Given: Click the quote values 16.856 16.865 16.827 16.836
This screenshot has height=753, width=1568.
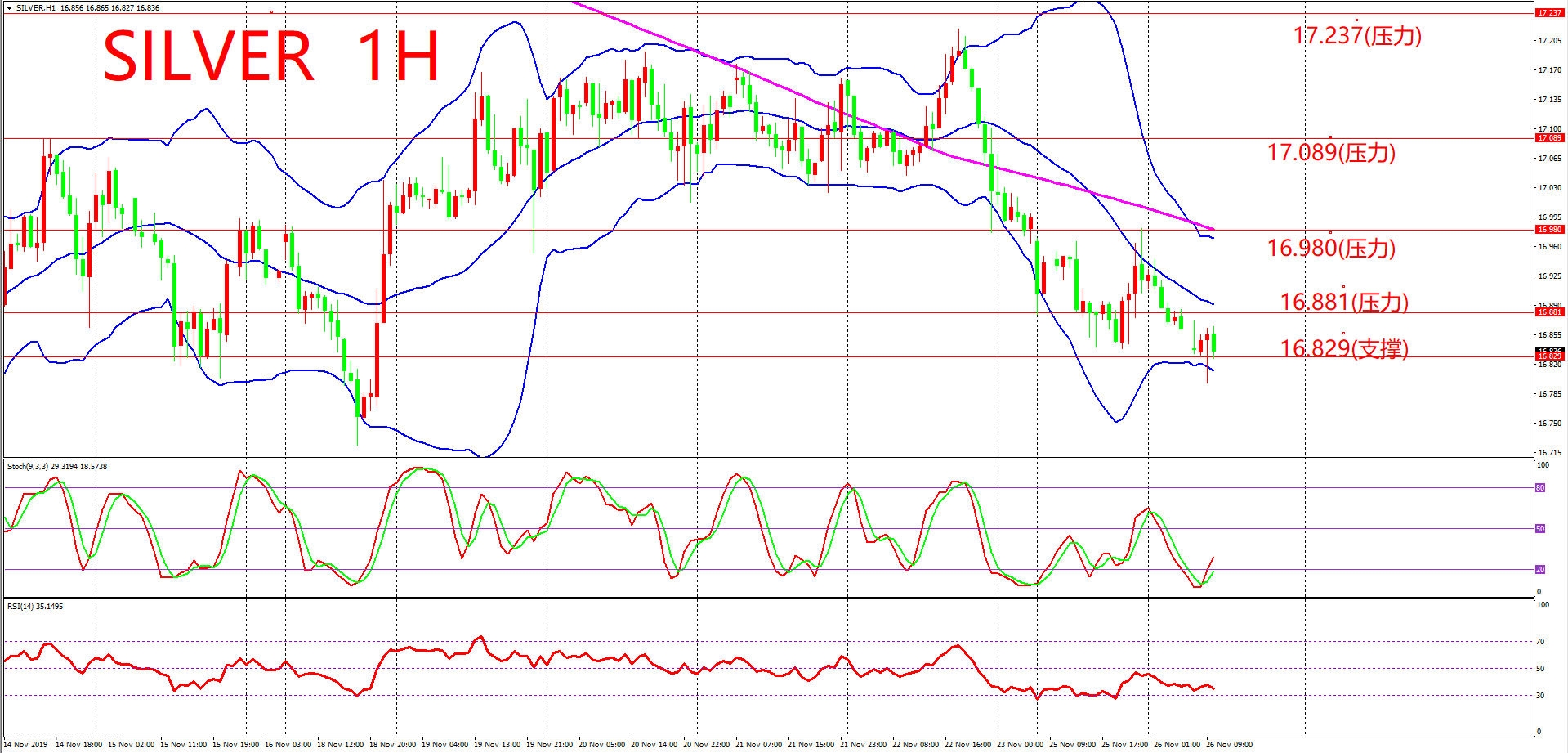Looking at the screenshot, I should click(110, 8).
